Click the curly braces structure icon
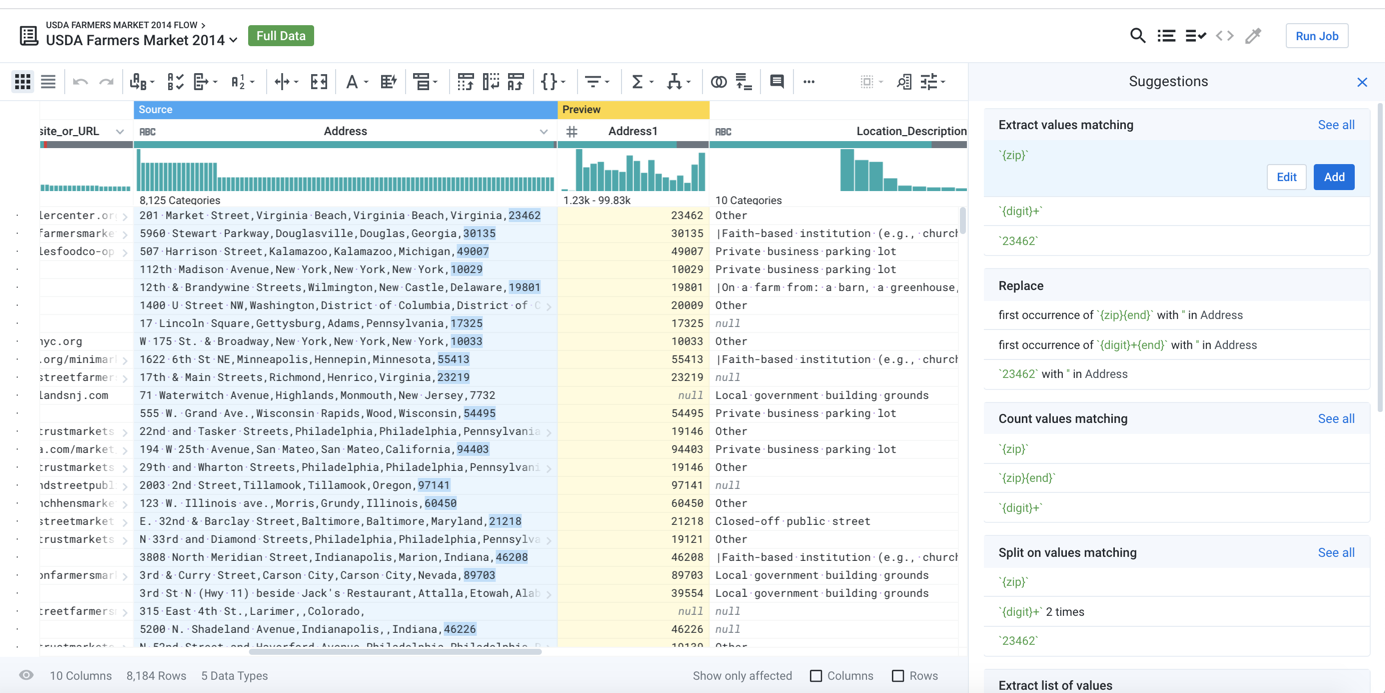 pyautogui.click(x=549, y=82)
